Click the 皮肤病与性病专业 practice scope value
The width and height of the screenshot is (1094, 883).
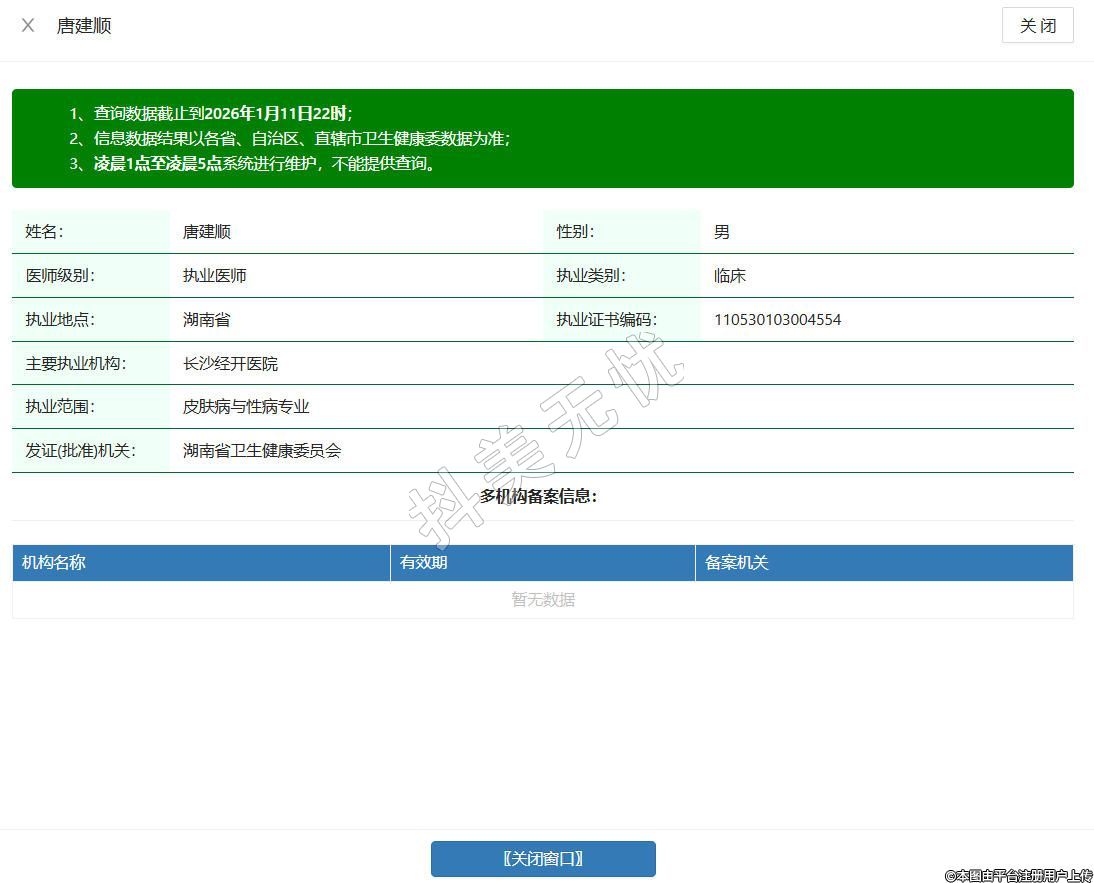[246, 407]
